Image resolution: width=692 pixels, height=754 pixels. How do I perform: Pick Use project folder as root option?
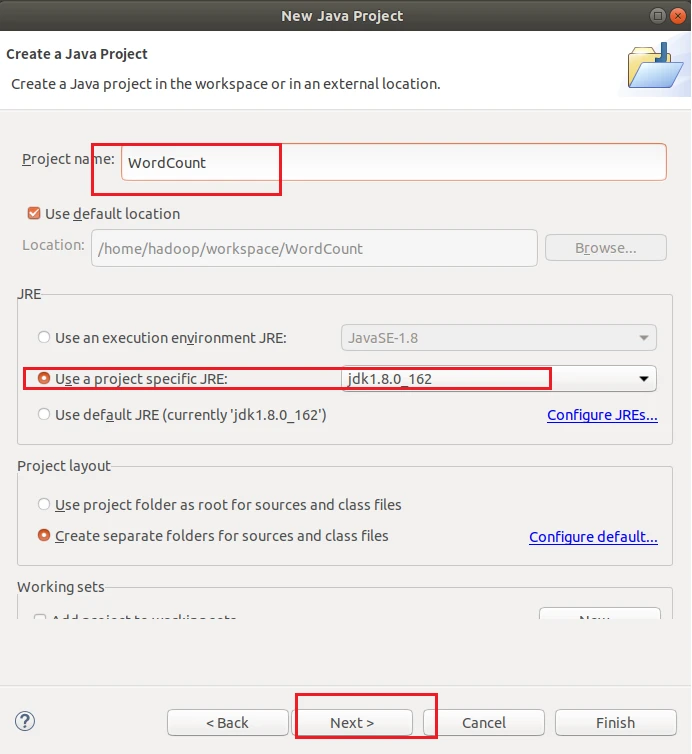pyautogui.click(x=44, y=505)
